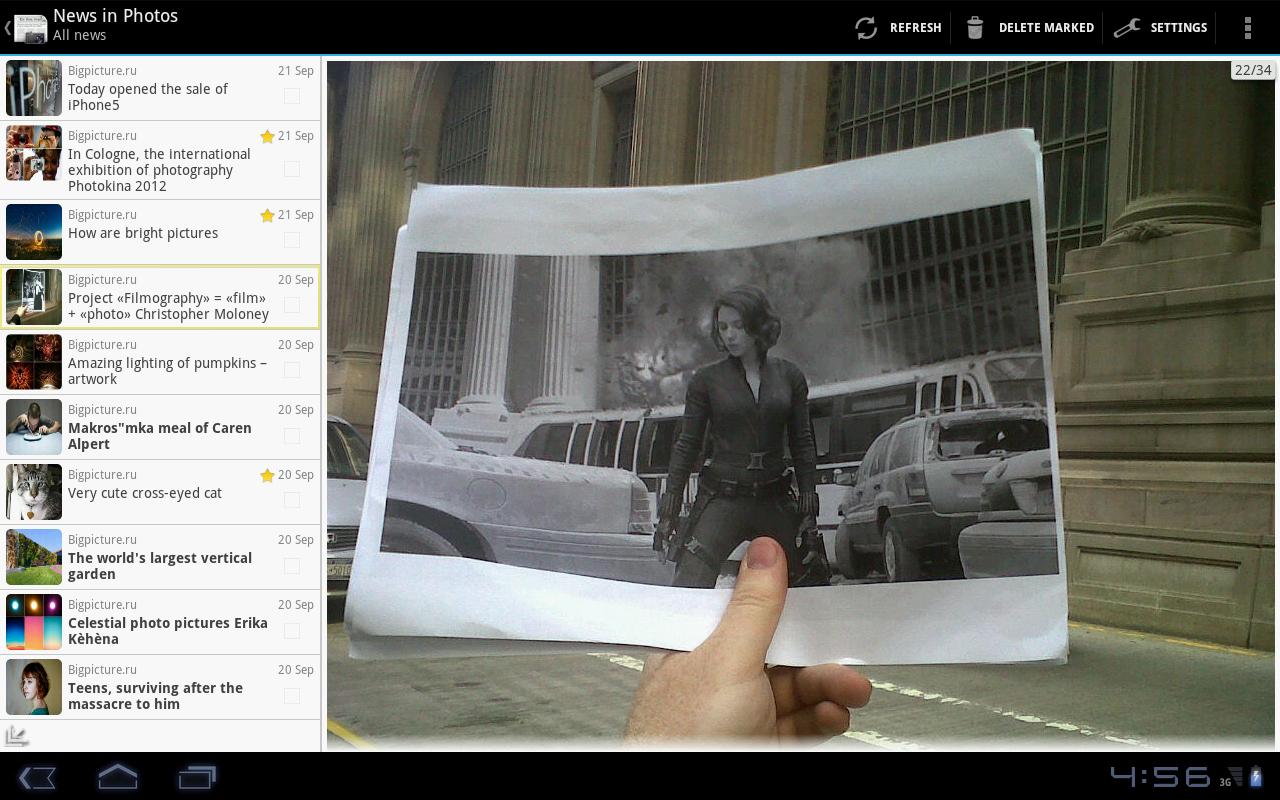Image resolution: width=1280 pixels, height=800 pixels.
Task: Select 'Project «Filmography»' Christopher Moloney headline
Action: point(168,306)
